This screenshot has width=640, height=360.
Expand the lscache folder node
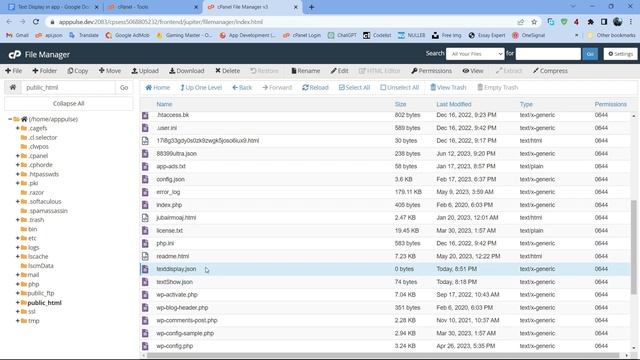18,256
